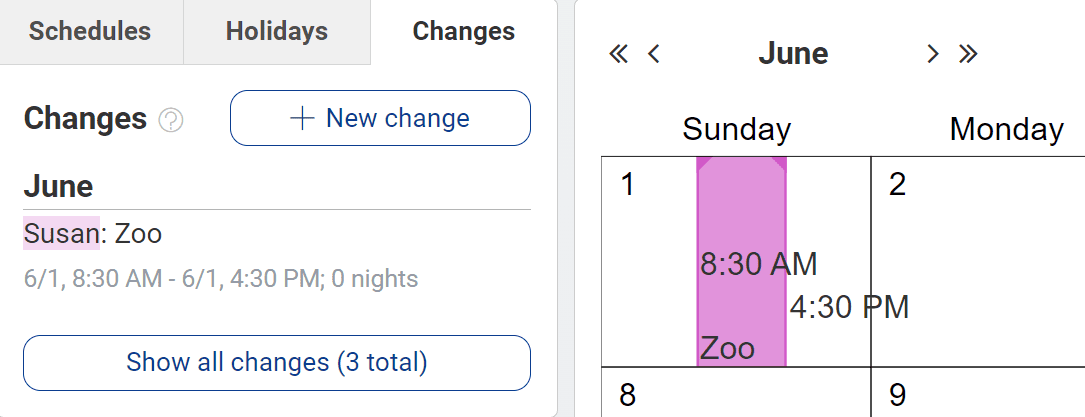The width and height of the screenshot is (1085, 417).
Task: Jump forward a year with double right arrows
Action: [x=968, y=54]
